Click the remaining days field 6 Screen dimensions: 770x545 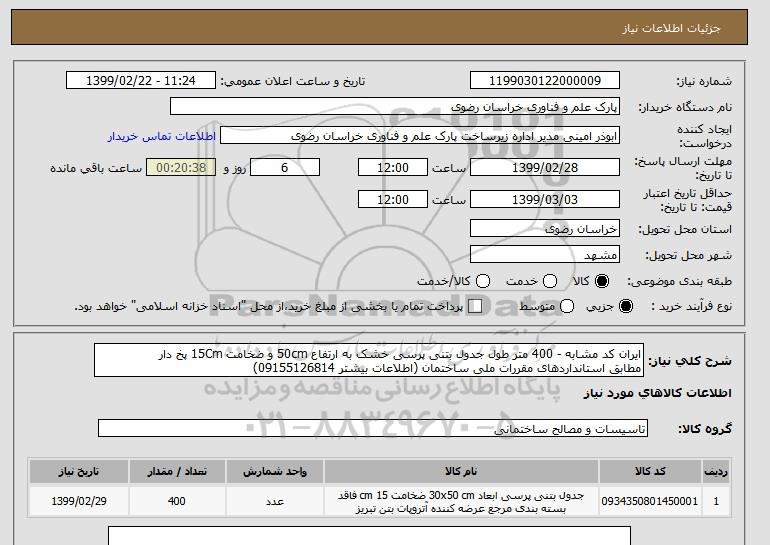point(285,167)
